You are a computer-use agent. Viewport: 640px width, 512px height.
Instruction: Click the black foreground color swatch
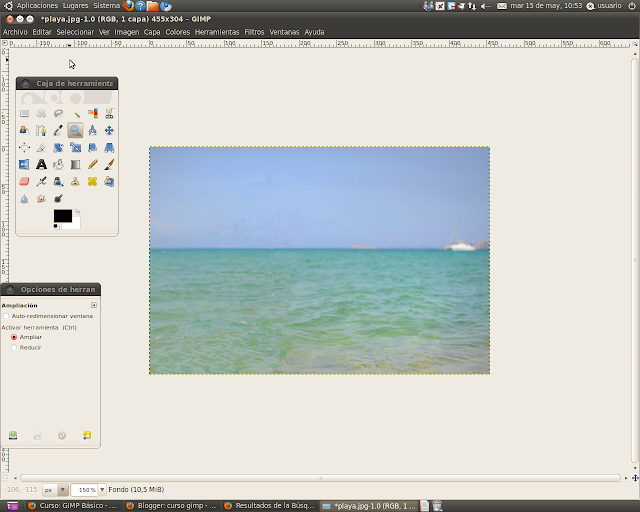pyautogui.click(x=63, y=216)
